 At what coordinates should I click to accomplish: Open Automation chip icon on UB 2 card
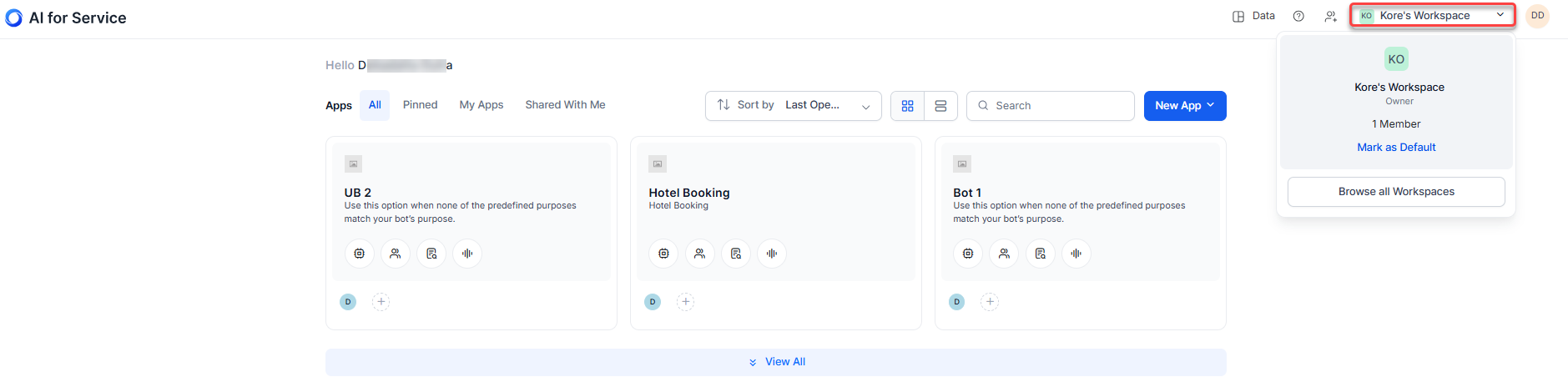[x=359, y=254]
